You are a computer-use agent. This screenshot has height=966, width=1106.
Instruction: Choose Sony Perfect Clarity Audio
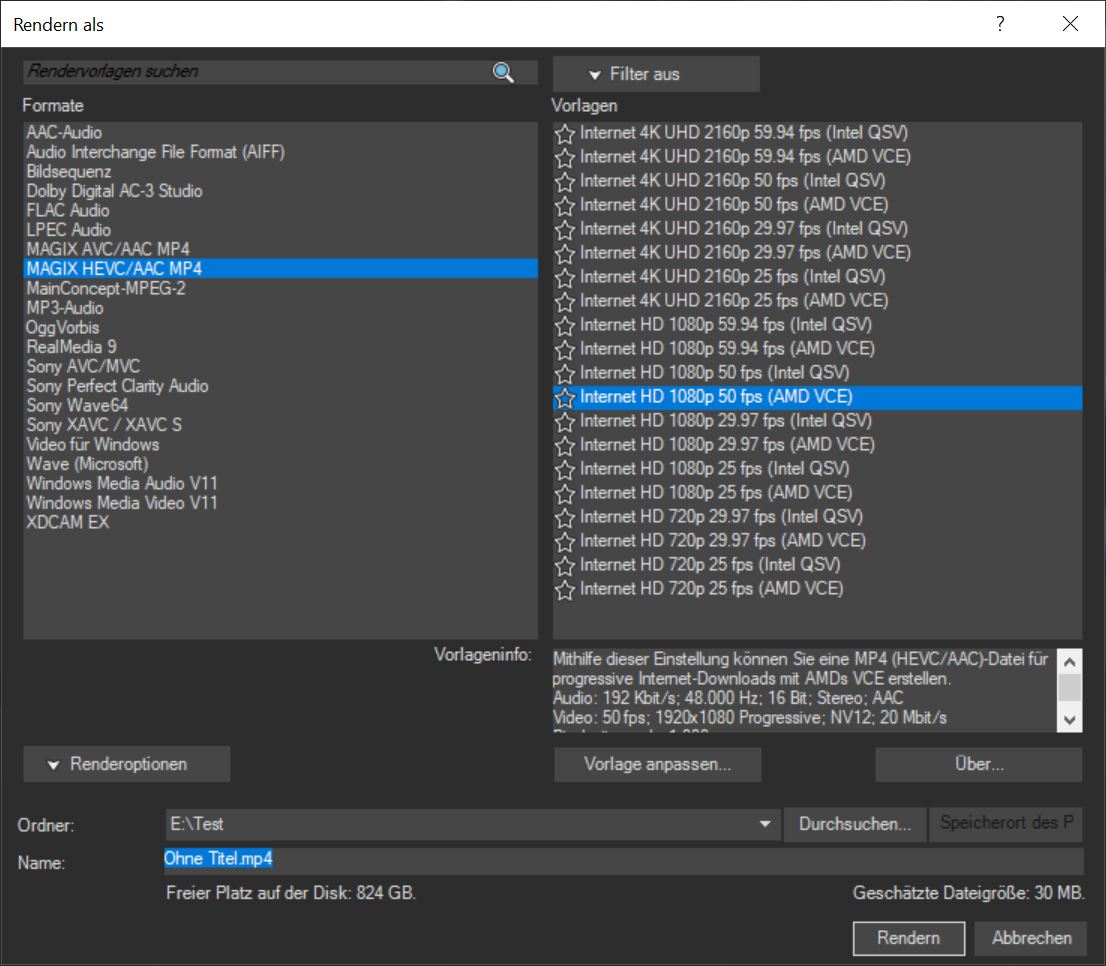point(280,386)
